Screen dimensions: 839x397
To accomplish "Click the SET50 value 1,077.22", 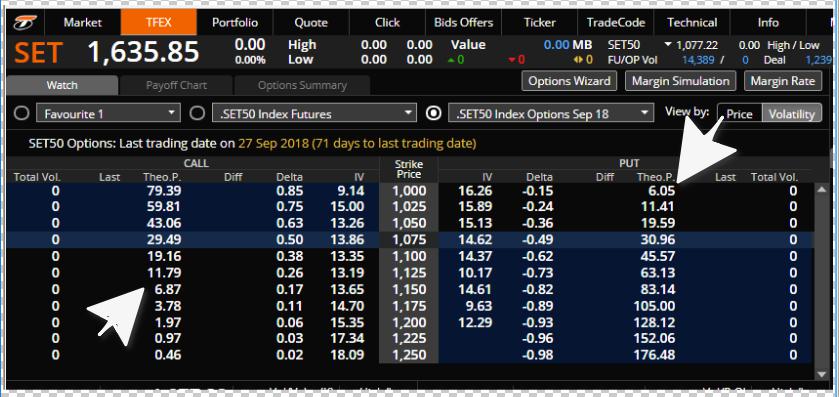I will (697, 45).
